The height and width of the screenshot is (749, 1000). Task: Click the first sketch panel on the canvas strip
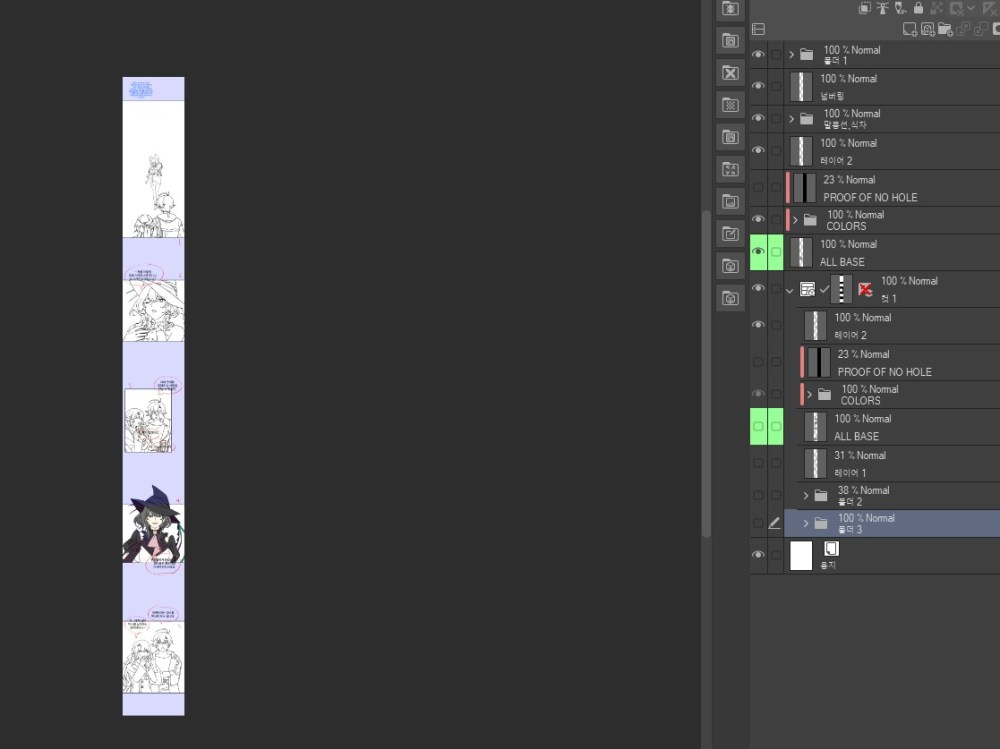[153, 169]
